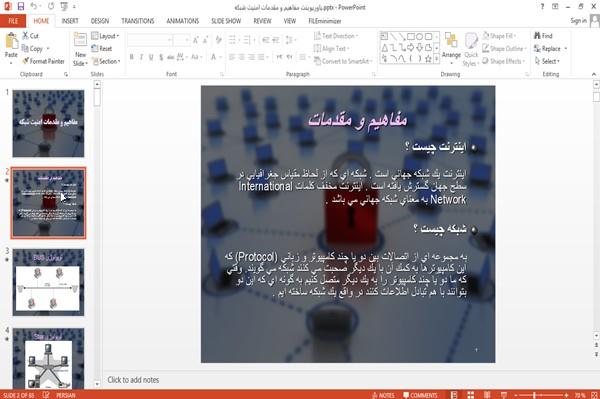
Task: Toggle Comments pane in status bar
Action: pyautogui.click(x=420, y=395)
